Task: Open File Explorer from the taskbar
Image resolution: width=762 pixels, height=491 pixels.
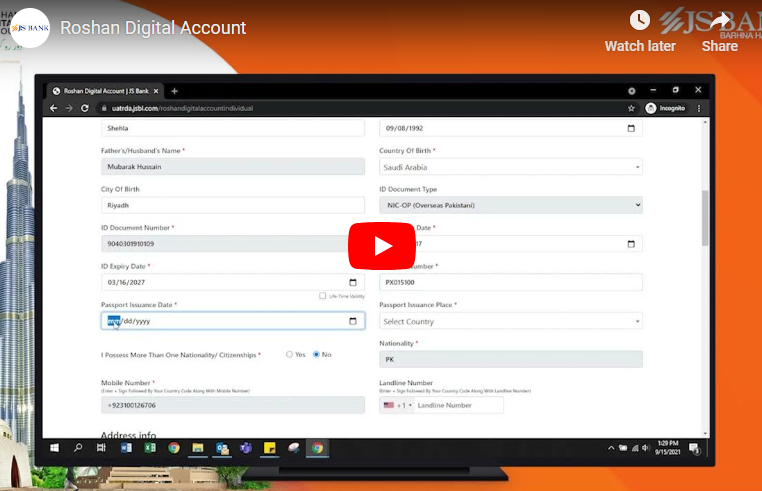Action: point(197,448)
